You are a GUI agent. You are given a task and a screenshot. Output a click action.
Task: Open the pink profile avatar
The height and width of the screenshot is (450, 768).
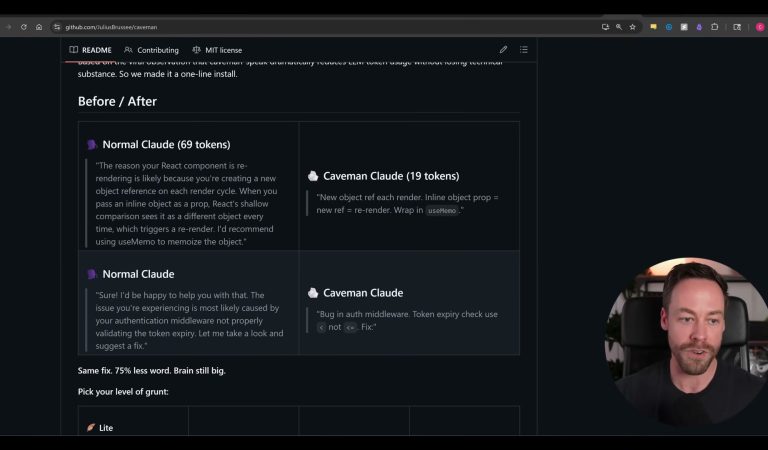[761, 27]
